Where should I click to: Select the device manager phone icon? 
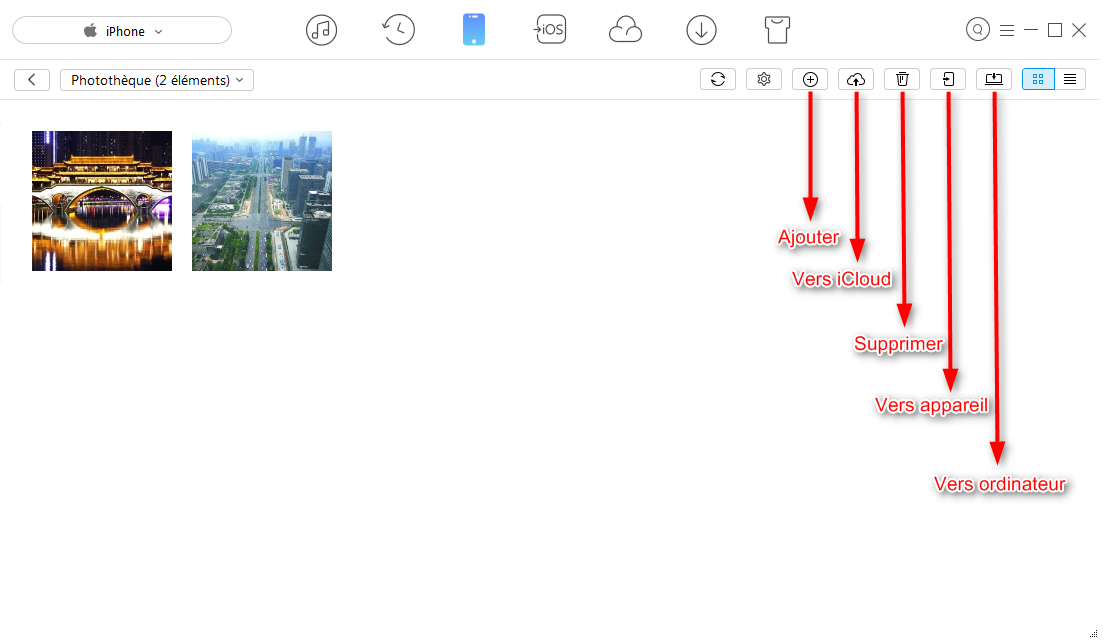pos(473,30)
